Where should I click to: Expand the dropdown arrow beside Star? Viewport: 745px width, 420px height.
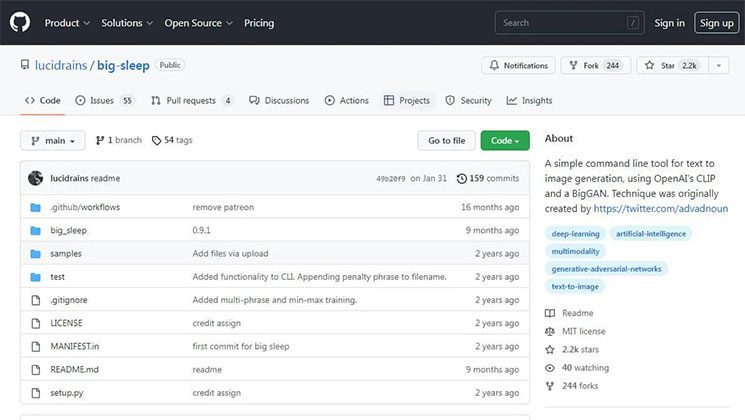[x=719, y=66]
